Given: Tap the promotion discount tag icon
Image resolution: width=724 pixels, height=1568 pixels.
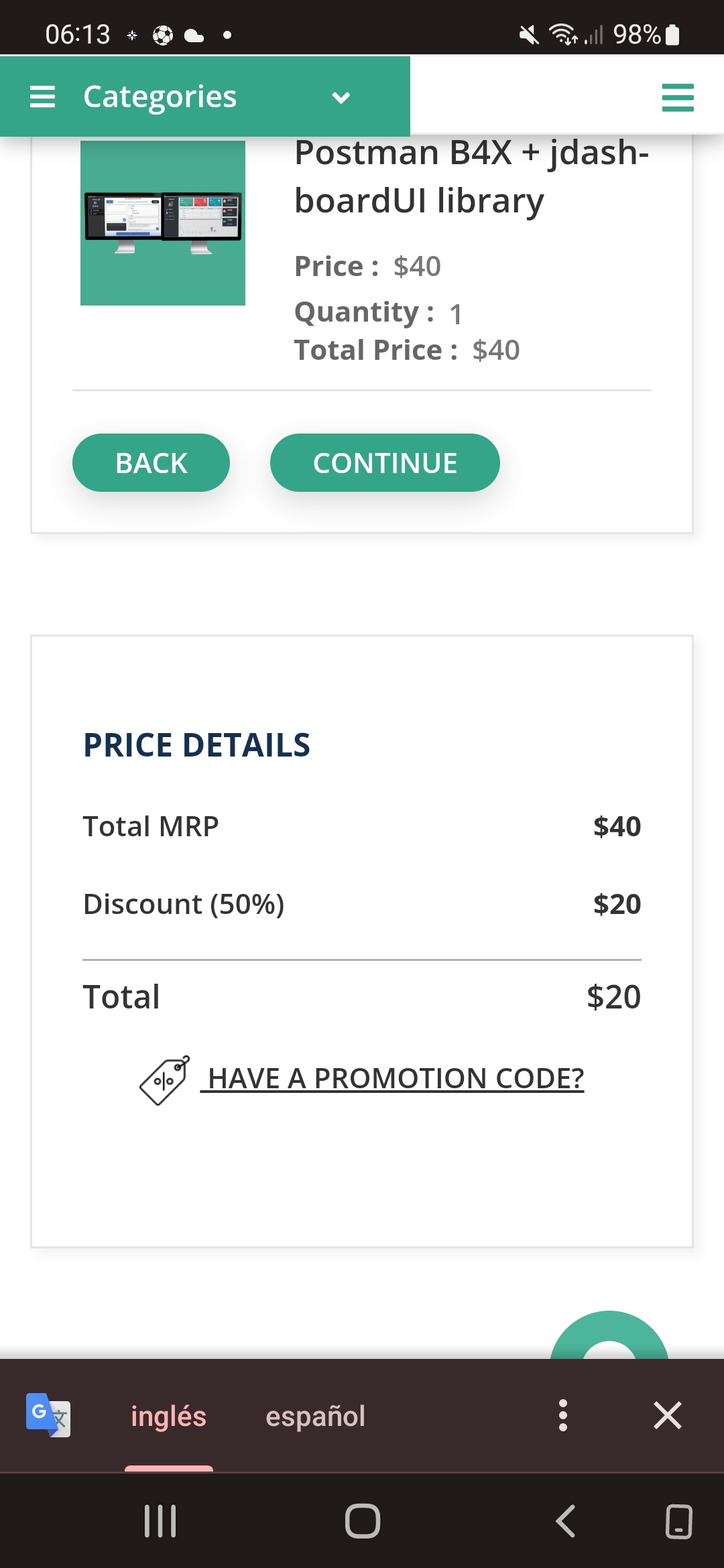Looking at the screenshot, I should coord(165,1080).
